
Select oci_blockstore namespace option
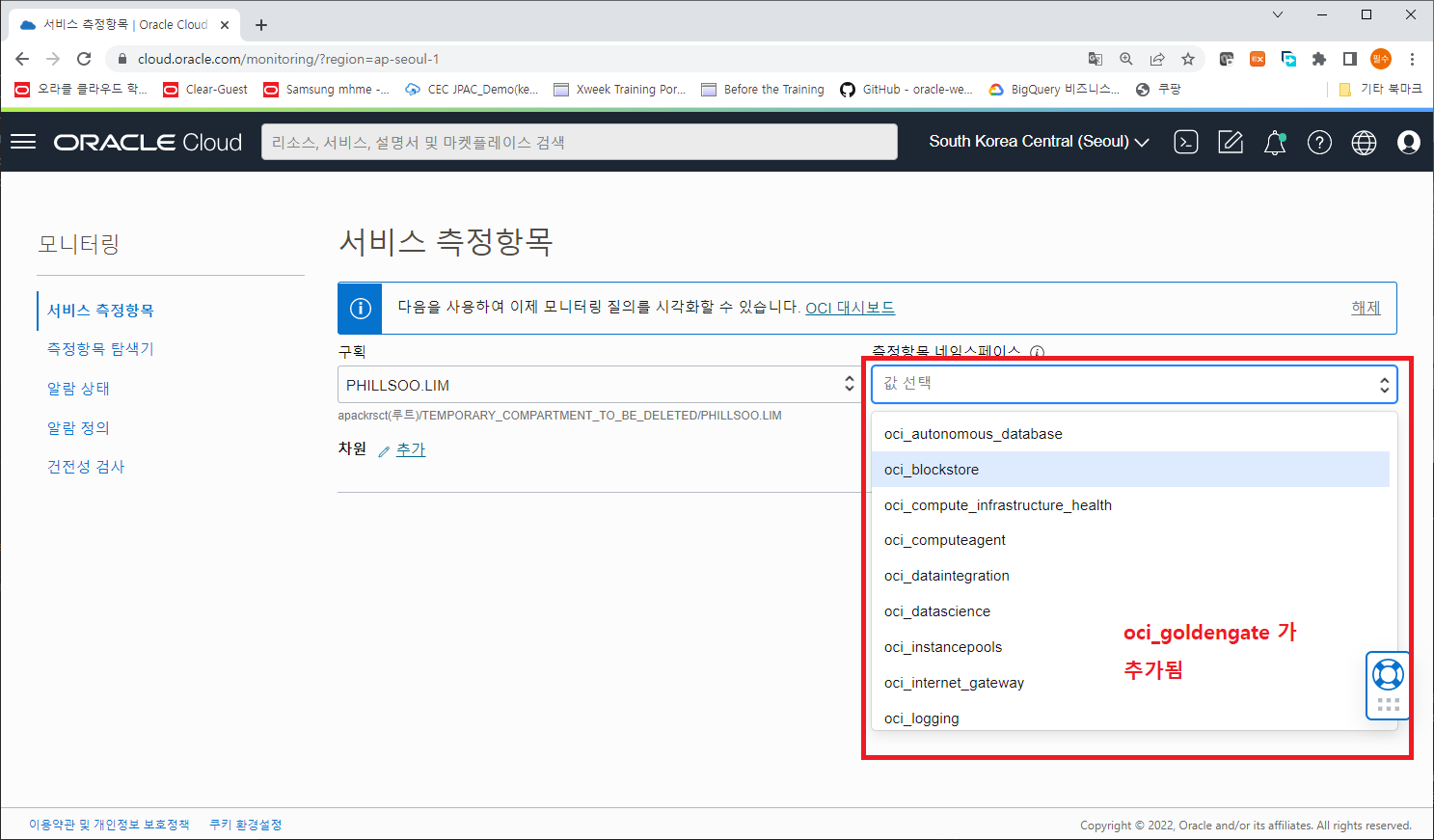pos(1130,470)
